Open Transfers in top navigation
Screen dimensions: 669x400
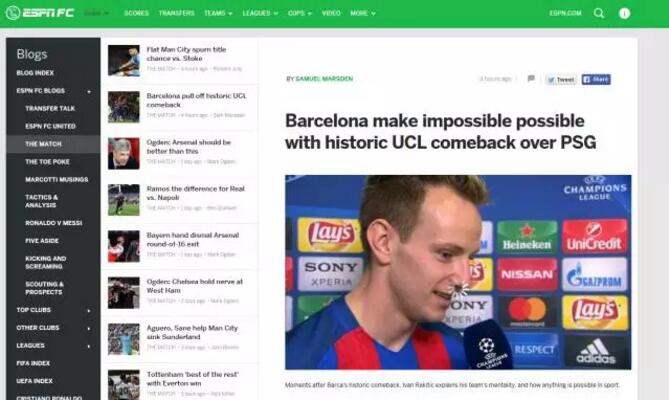pos(177,13)
